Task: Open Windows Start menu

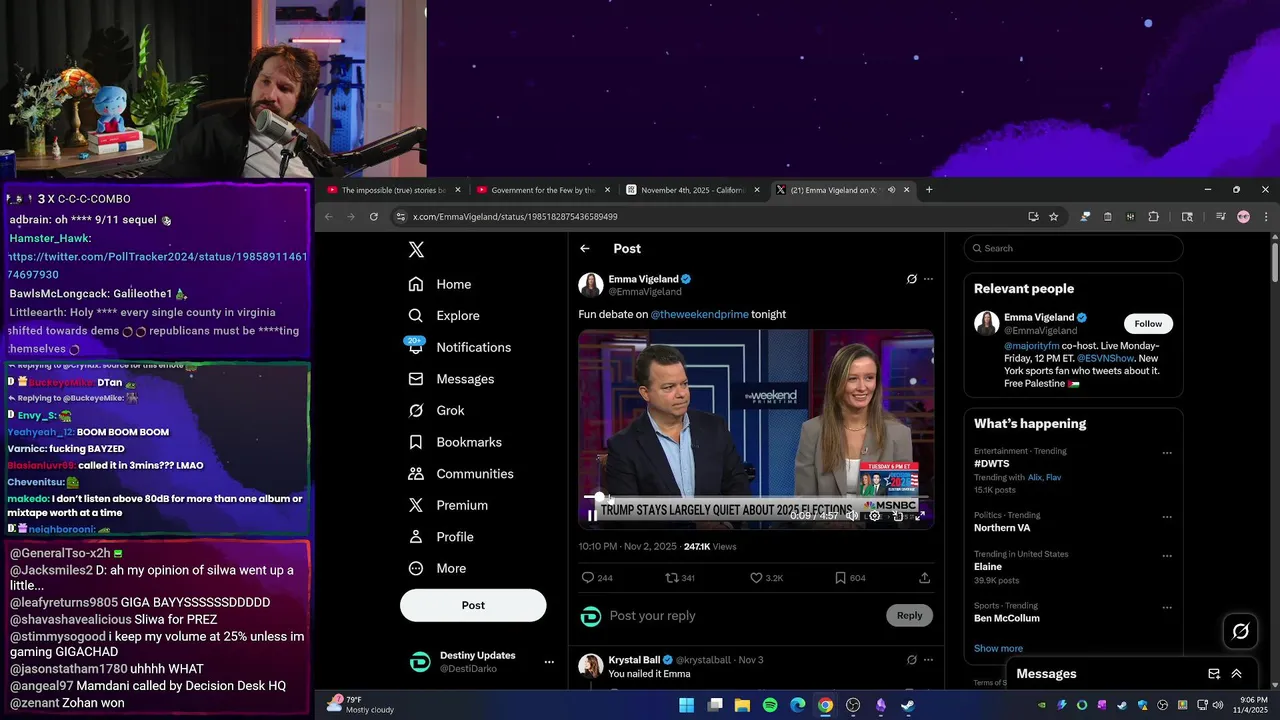Action: point(687,705)
